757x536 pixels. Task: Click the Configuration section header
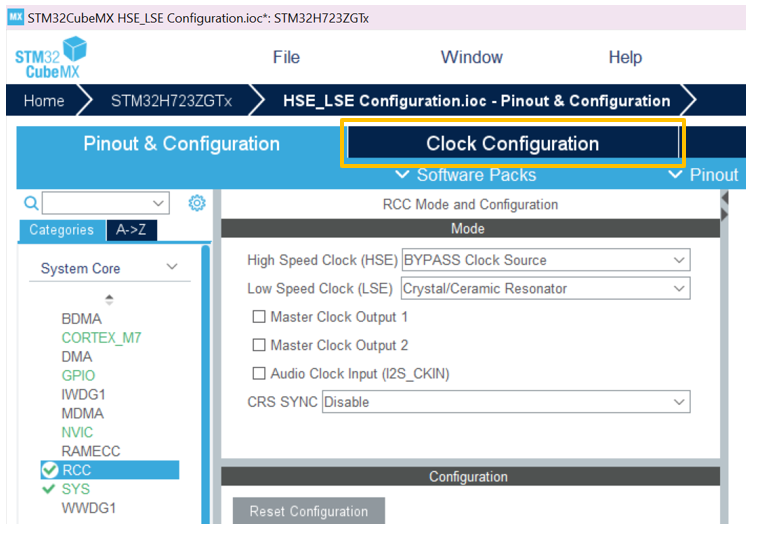tap(470, 477)
